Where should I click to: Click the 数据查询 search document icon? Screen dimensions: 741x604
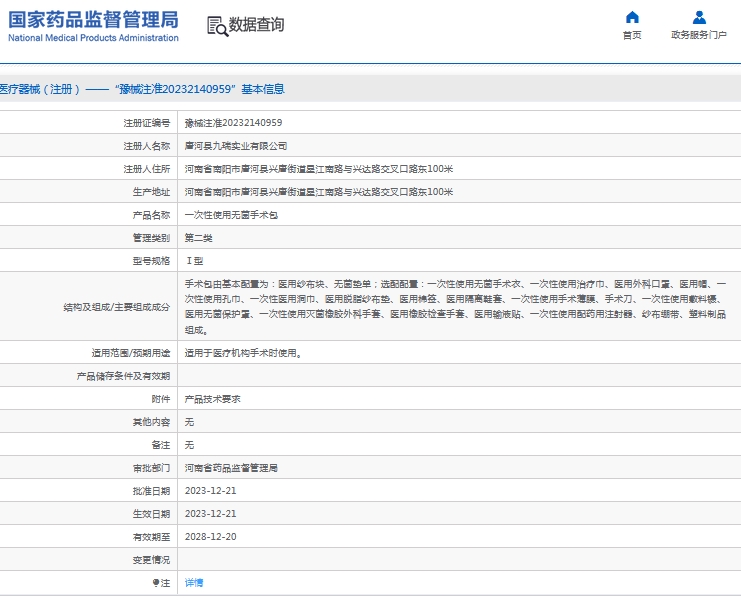(217, 26)
